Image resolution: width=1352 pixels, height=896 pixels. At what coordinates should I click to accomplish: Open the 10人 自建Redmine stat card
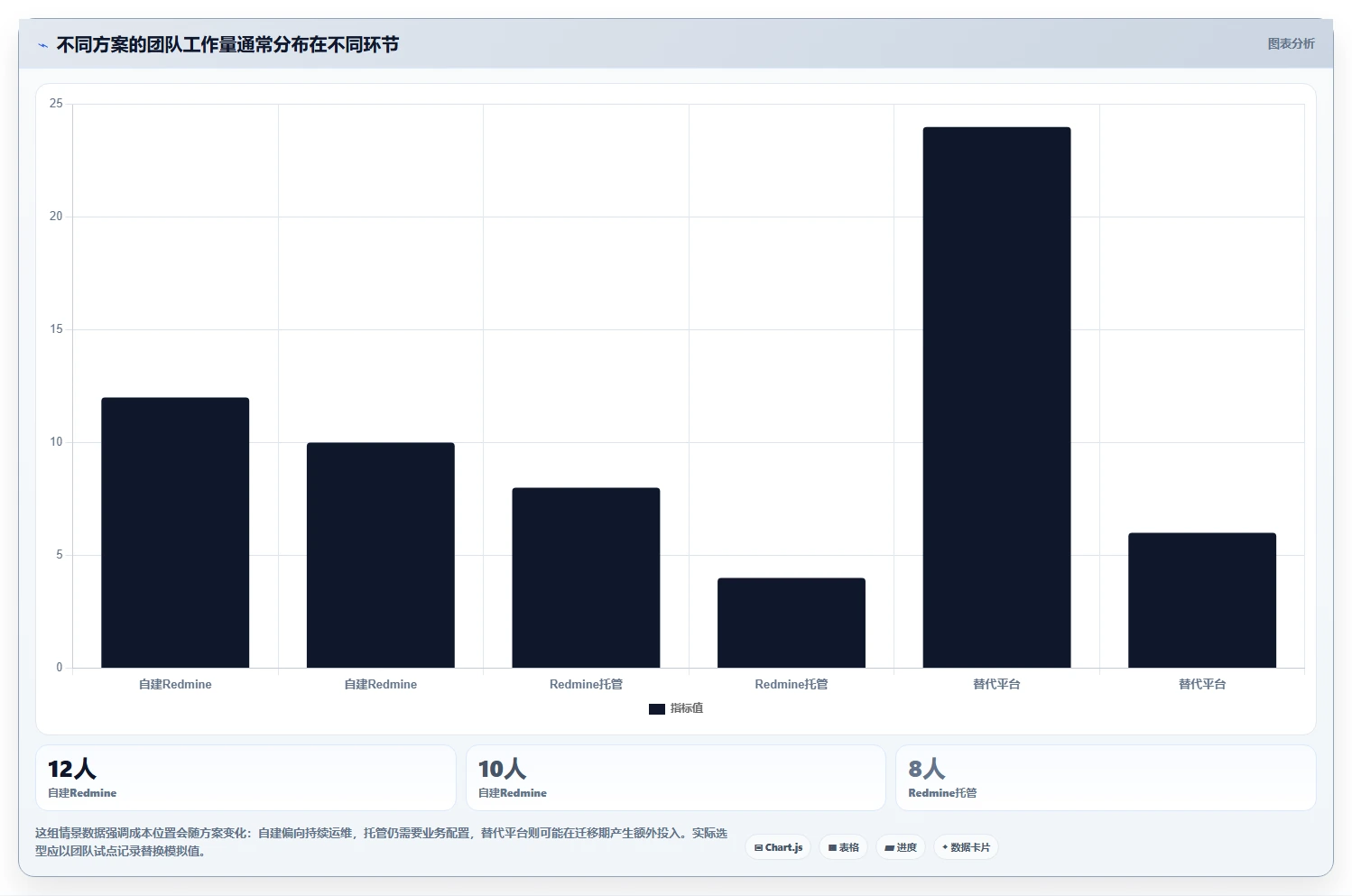[x=675, y=778]
